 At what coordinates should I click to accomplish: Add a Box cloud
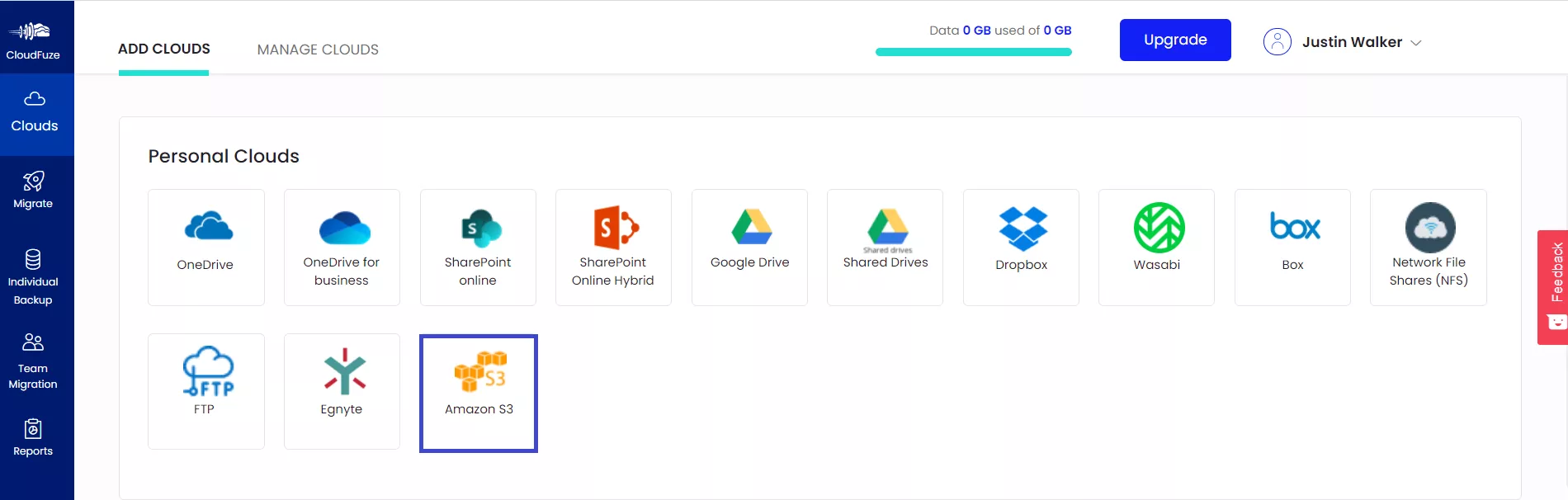(1292, 248)
